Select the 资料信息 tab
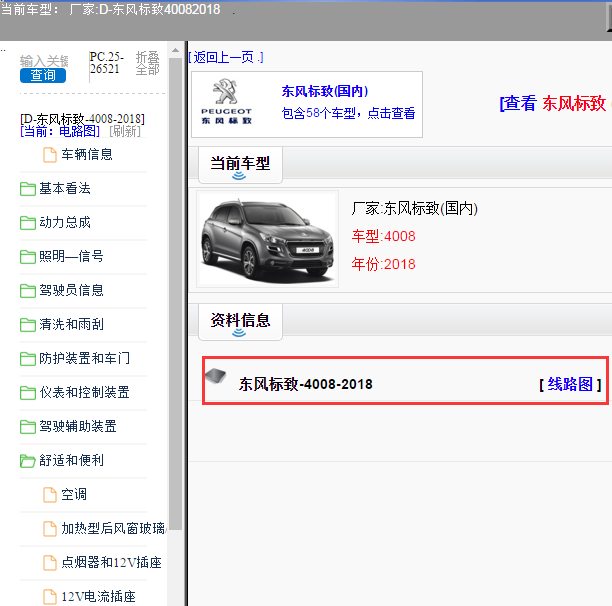612x606 pixels. click(x=240, y=322)
